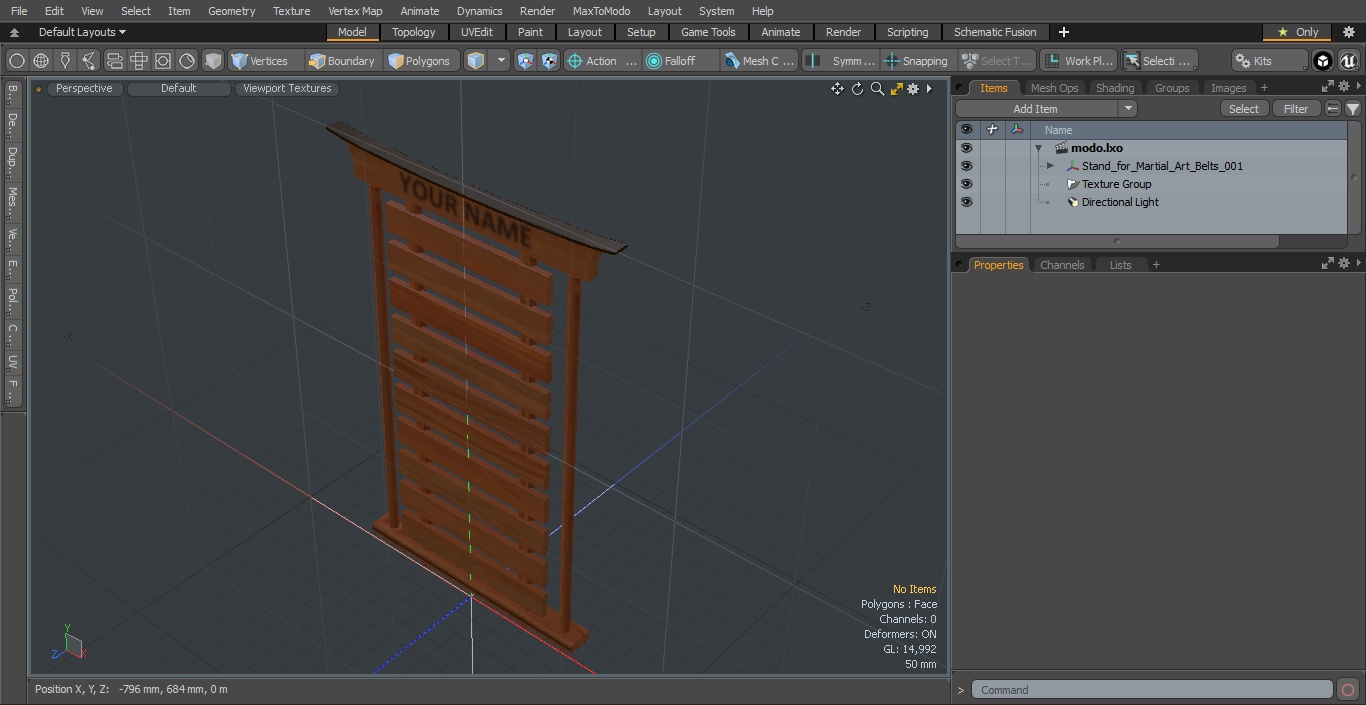Viewport: 1366px width, 705px height.
Task: Switch to Boundary selection mode
Action: point(342,61)
